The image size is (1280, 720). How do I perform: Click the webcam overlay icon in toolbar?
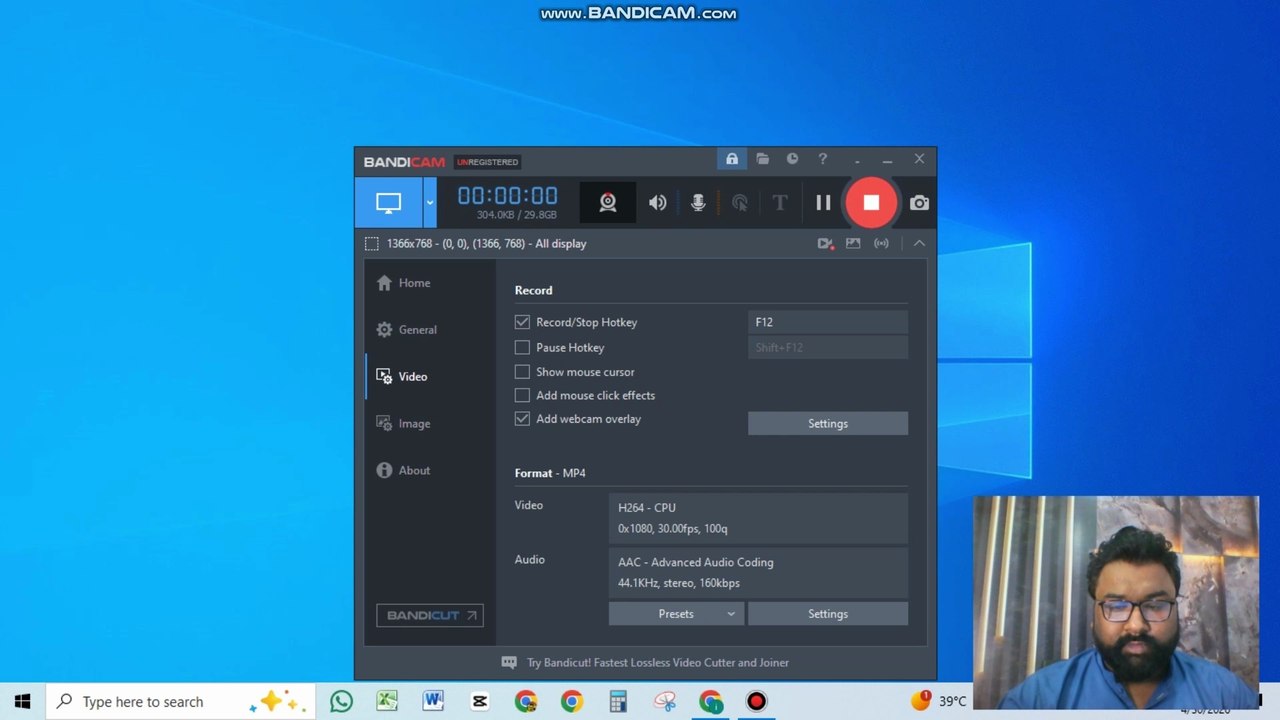coord(607,203)
